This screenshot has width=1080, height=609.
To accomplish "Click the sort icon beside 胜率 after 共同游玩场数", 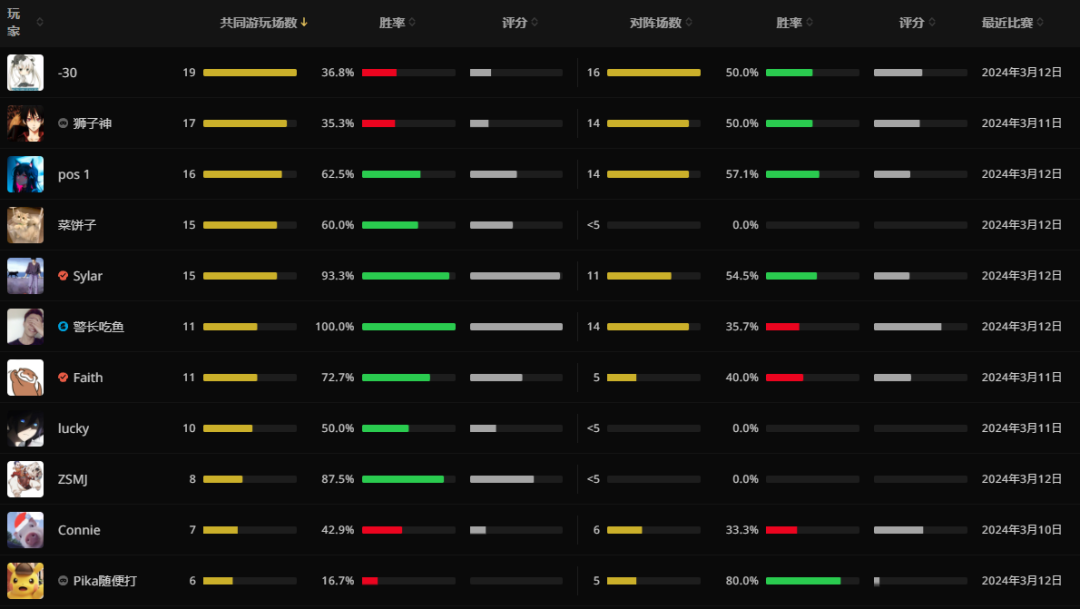I will (x=412, y=23).
